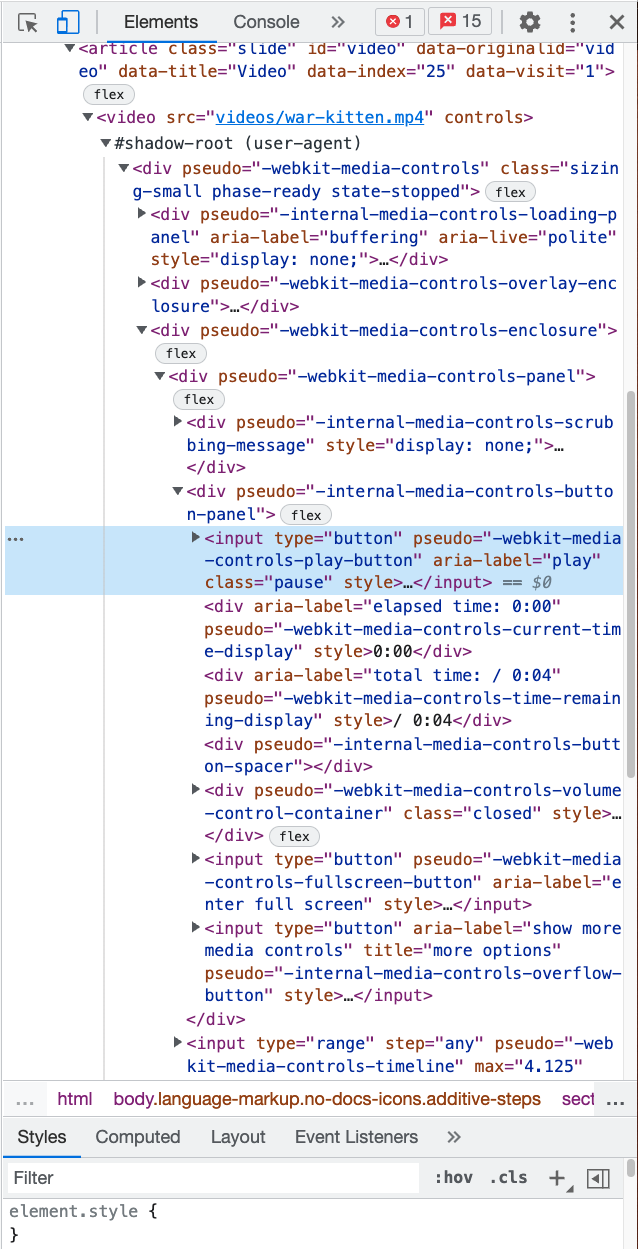Click the Filter styles input field

point(212,1178)
